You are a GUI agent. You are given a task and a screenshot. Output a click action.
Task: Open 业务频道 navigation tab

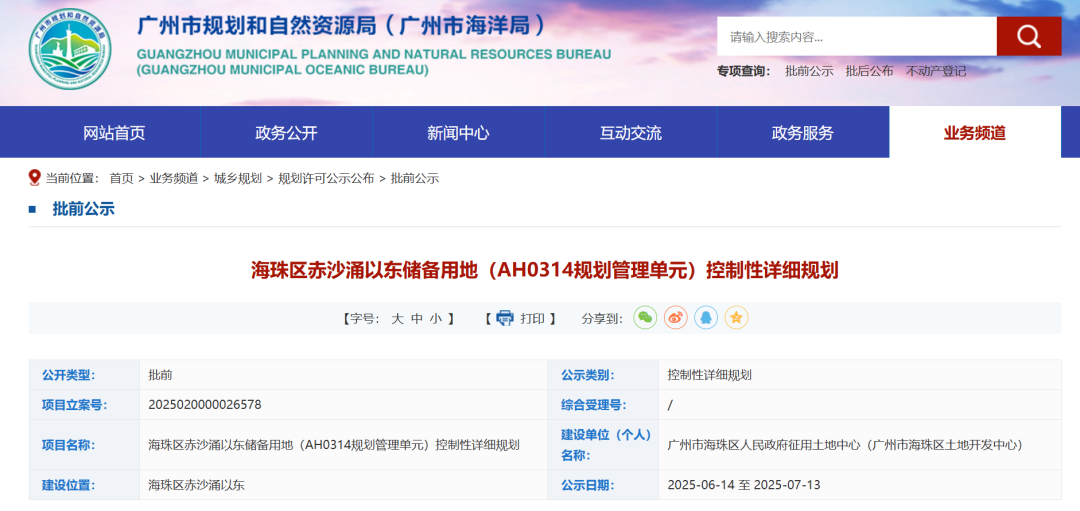point(975,132)
